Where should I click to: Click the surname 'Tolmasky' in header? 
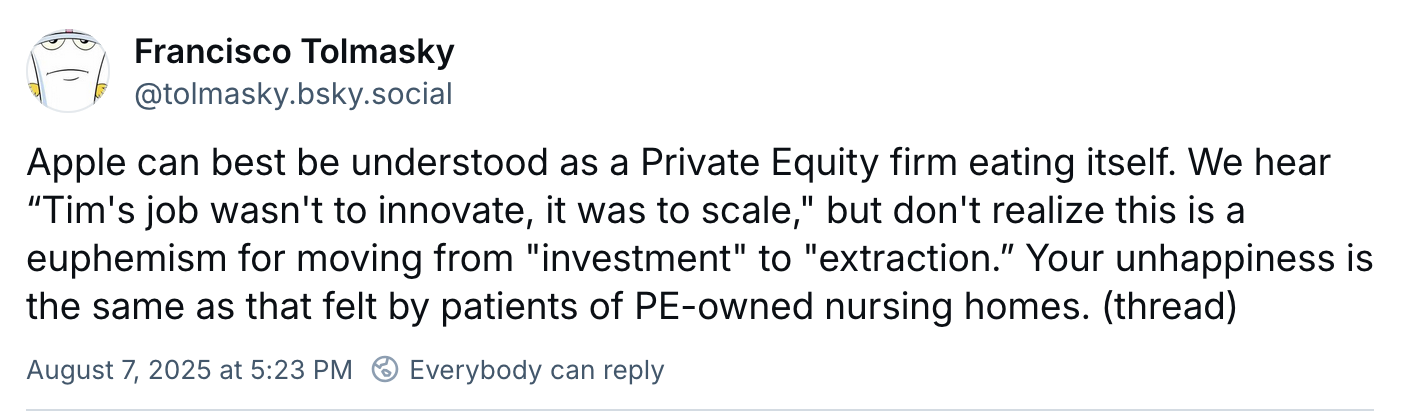pos(363,50)
